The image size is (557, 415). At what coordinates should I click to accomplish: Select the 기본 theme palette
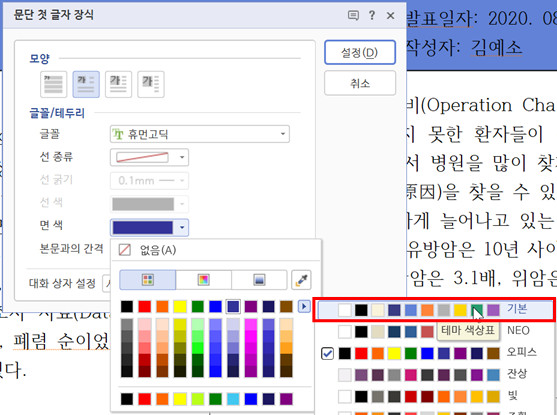(x=434, y=310)
